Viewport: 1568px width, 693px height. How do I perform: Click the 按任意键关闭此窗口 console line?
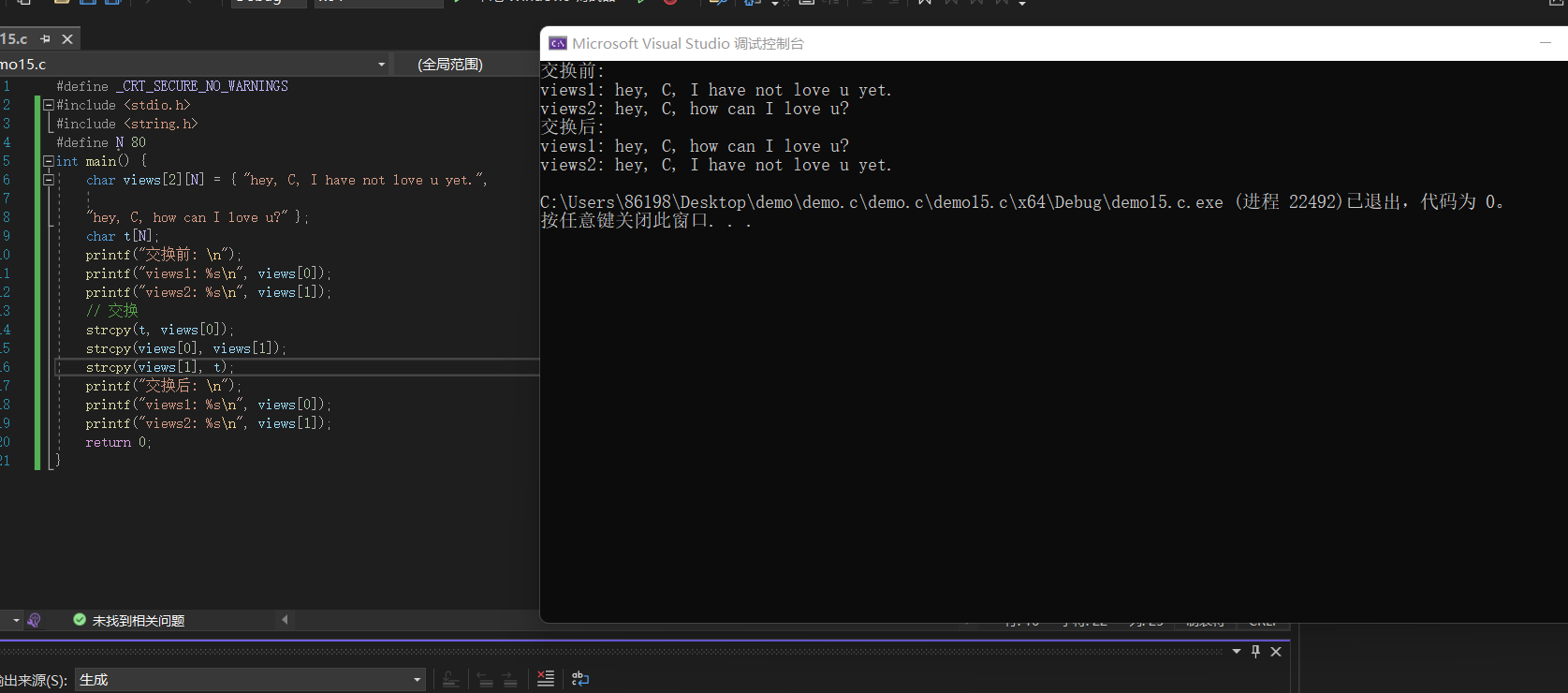click(646, 221)
